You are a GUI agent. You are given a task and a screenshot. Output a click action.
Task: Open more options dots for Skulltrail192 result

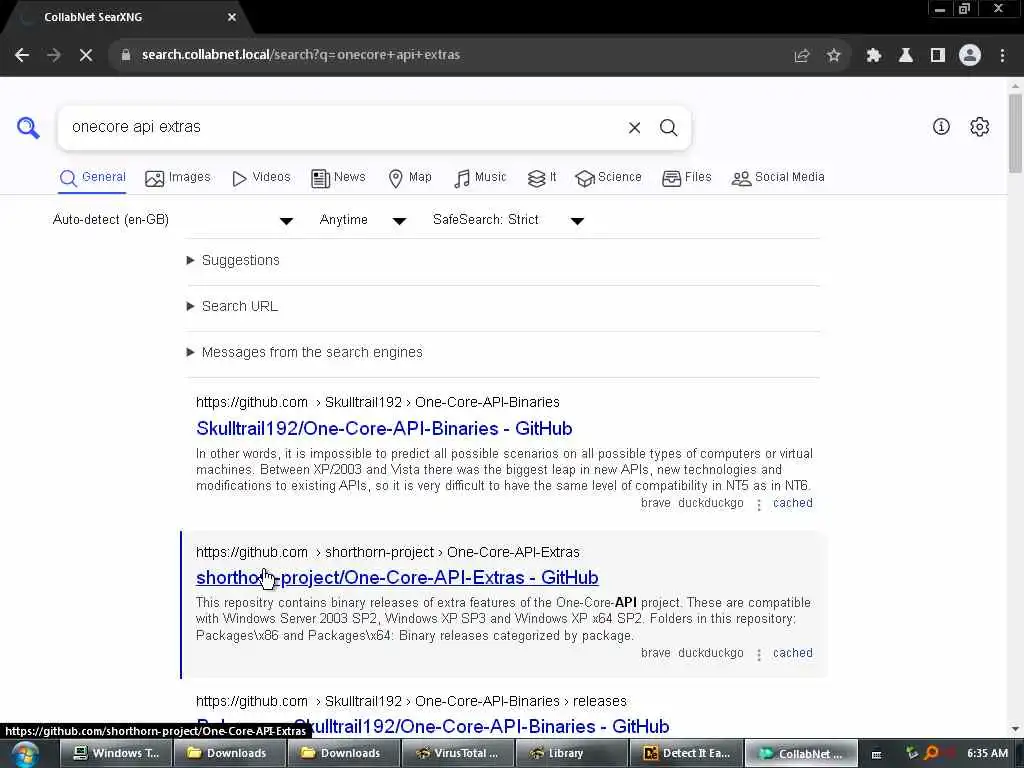tap(759, 505)
